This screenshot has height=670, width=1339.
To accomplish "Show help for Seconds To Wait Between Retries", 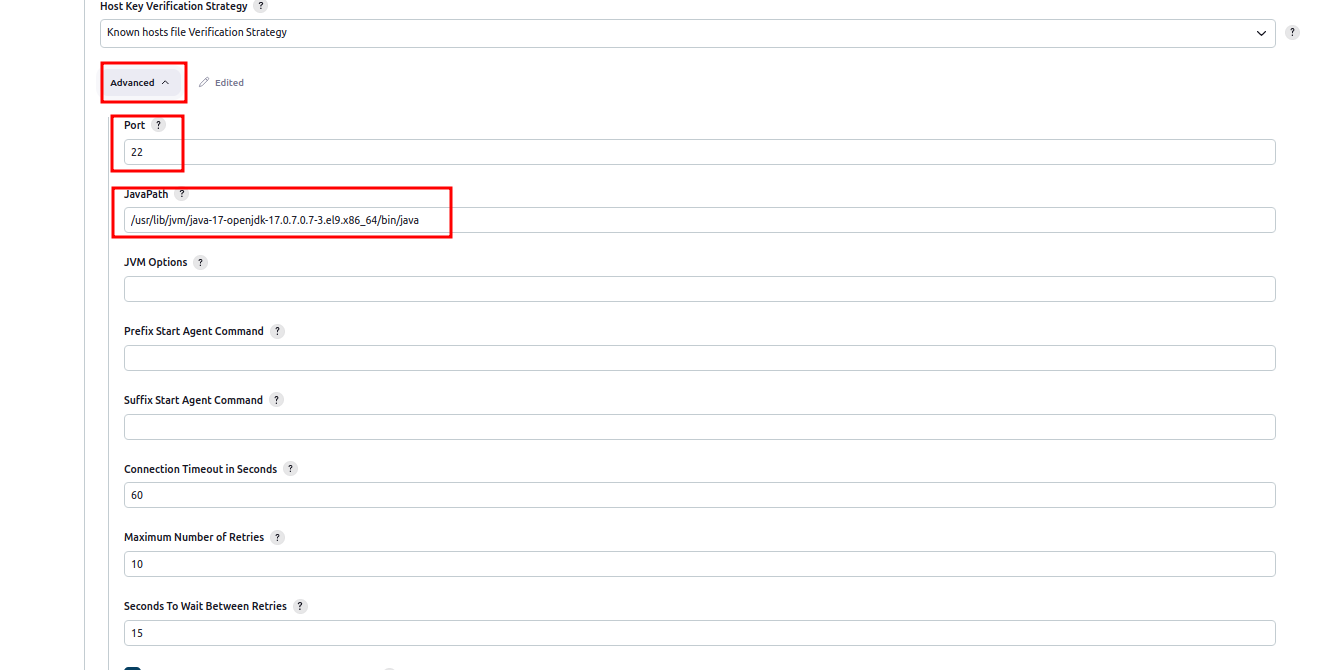I will click(x=300, y=607).
